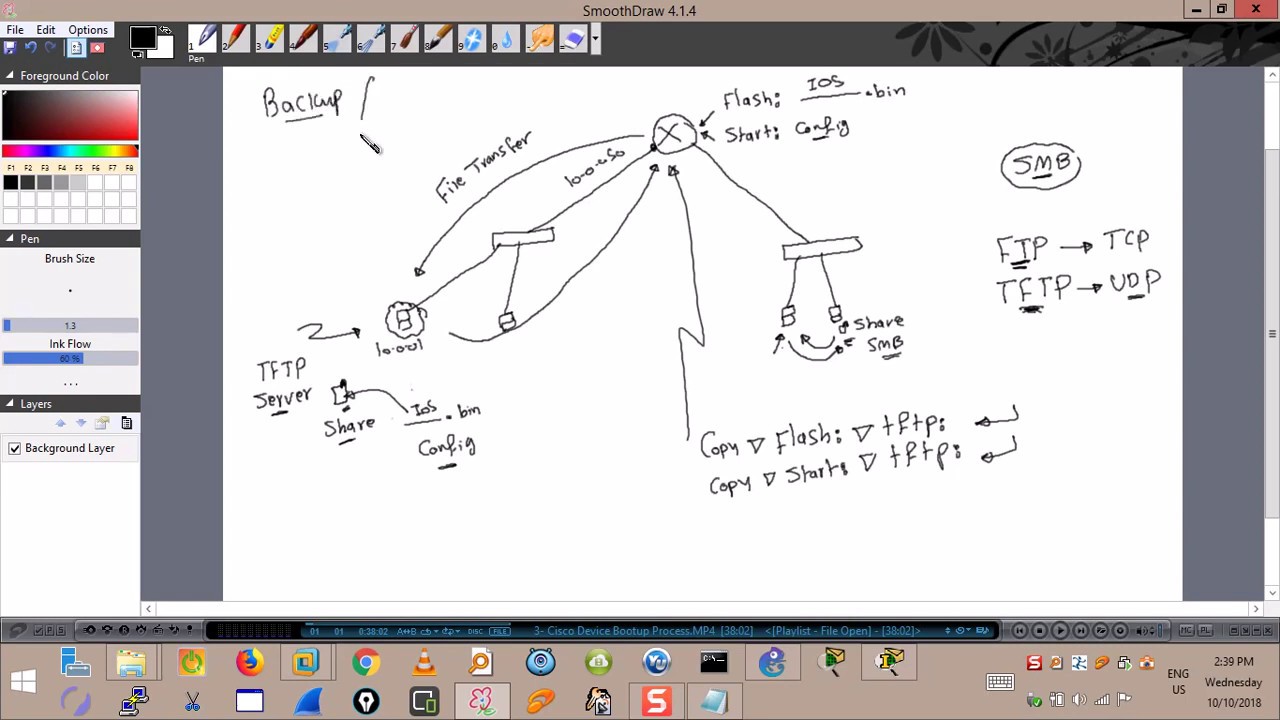1280x720 pixels.
Task: Click horizontal scrollbar right arrow
Action: coord(1256,608)
